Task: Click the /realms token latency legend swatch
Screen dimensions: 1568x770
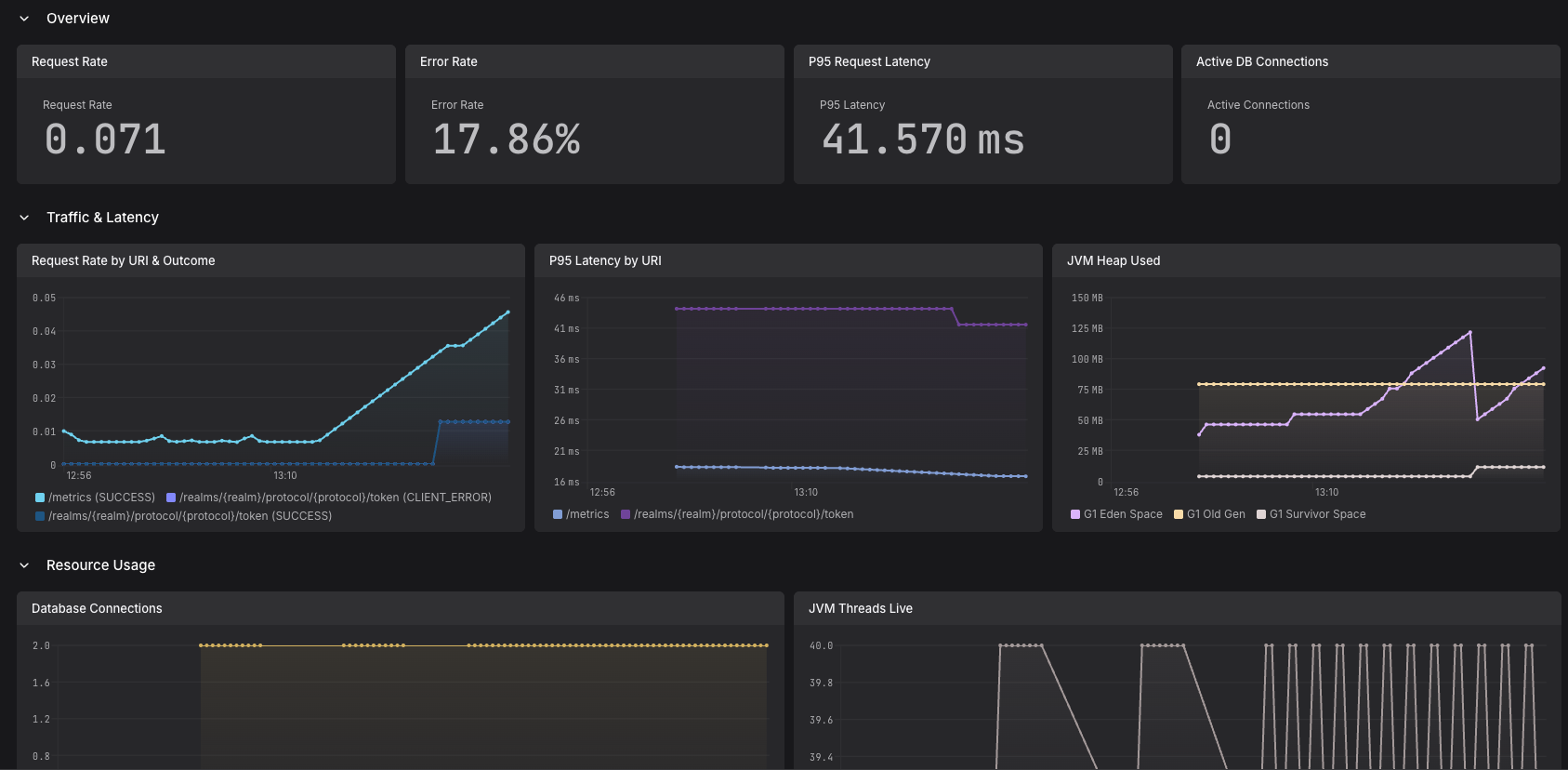Action: [x=626, y=514]
